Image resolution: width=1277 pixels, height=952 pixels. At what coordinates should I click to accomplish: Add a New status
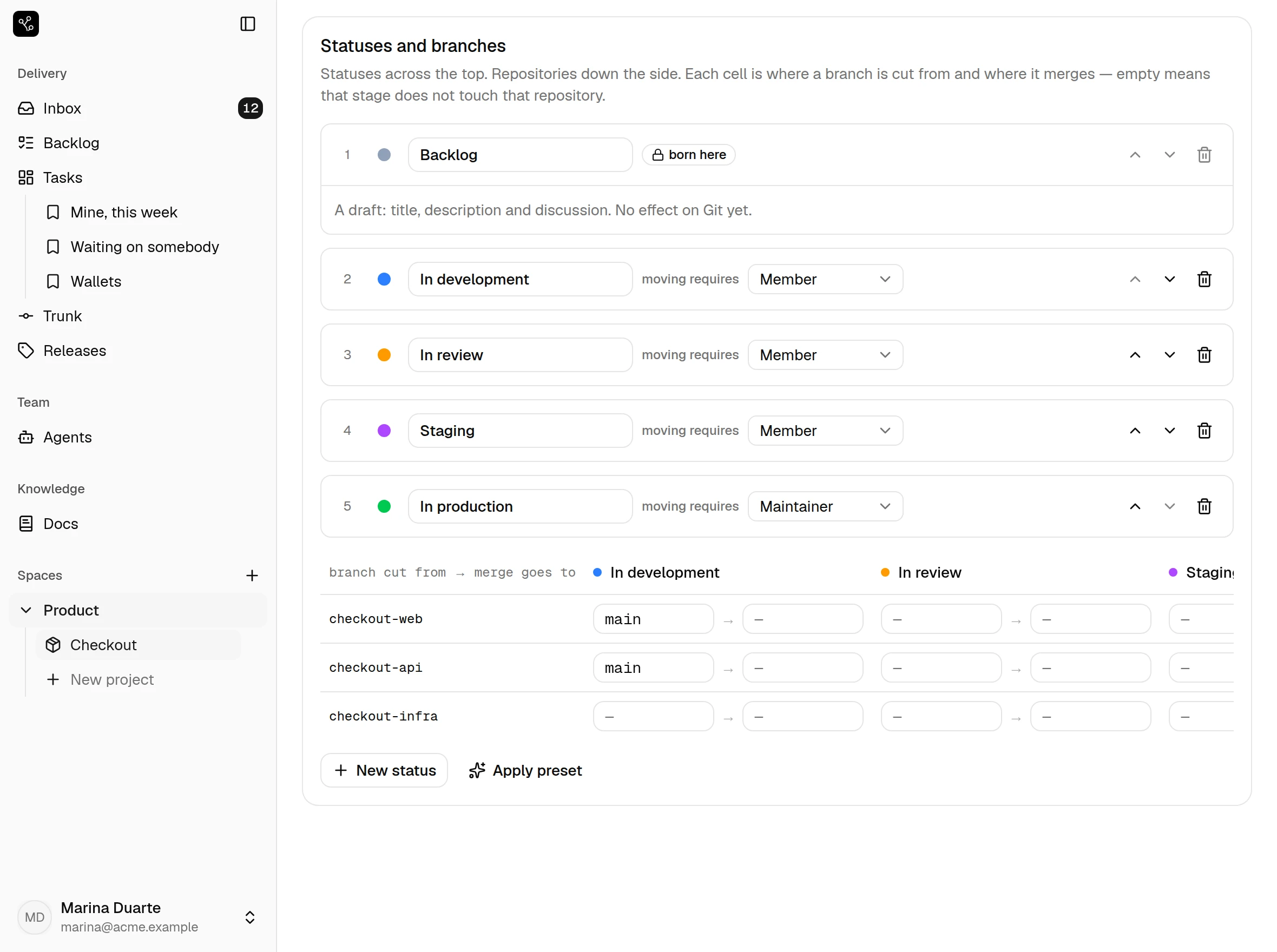click(384, 770)
